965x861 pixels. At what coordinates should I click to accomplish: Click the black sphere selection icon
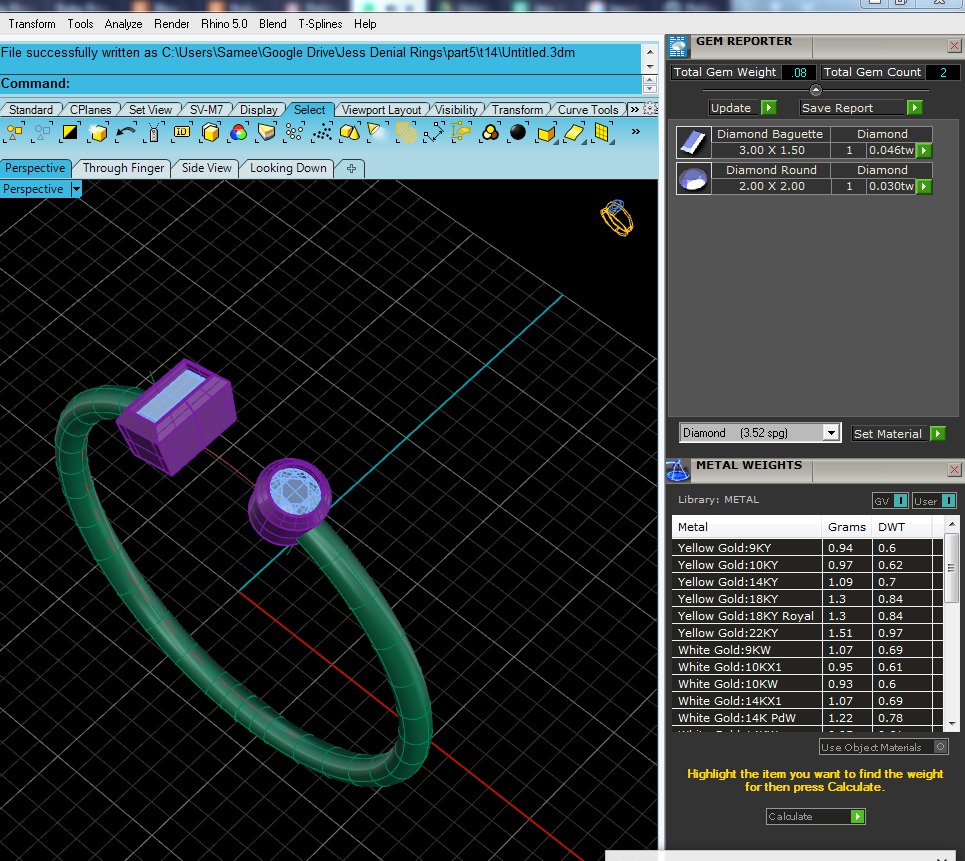click(x=518, y=132)
